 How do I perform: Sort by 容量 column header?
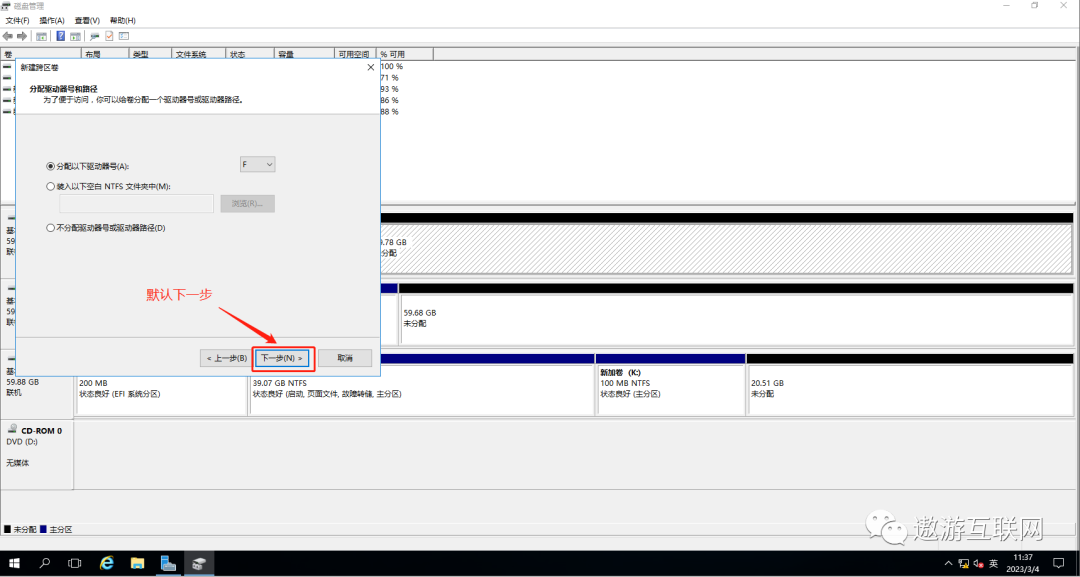pos(304,54)
